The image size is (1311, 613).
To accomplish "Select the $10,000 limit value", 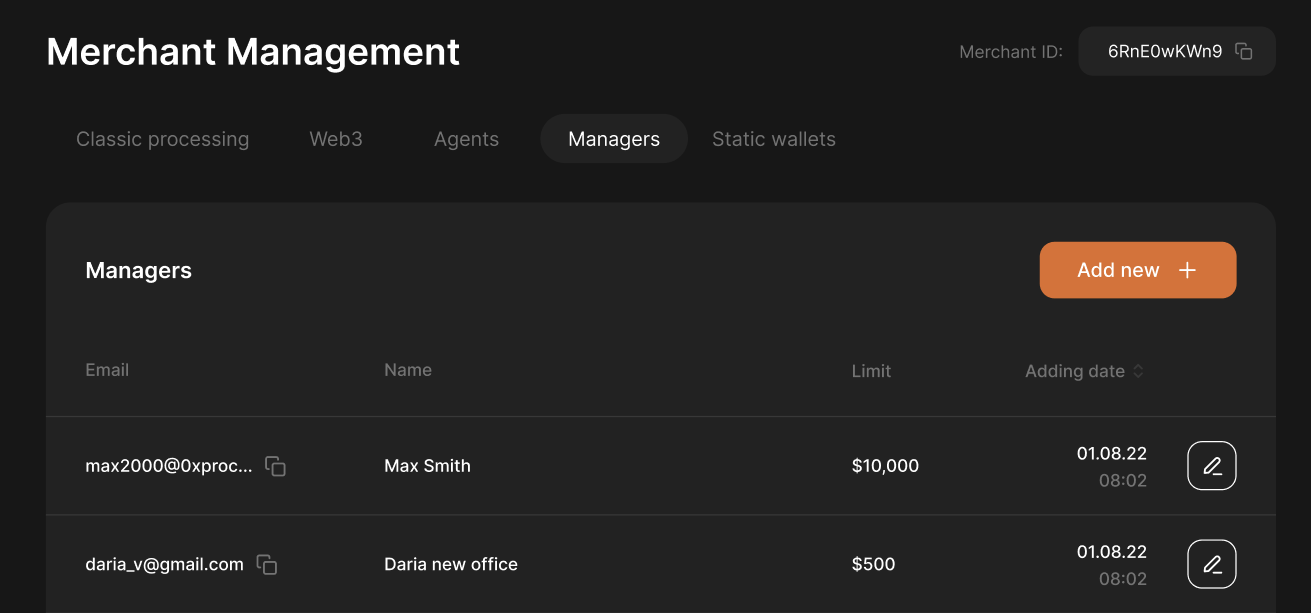I will (x=885, y=466).
